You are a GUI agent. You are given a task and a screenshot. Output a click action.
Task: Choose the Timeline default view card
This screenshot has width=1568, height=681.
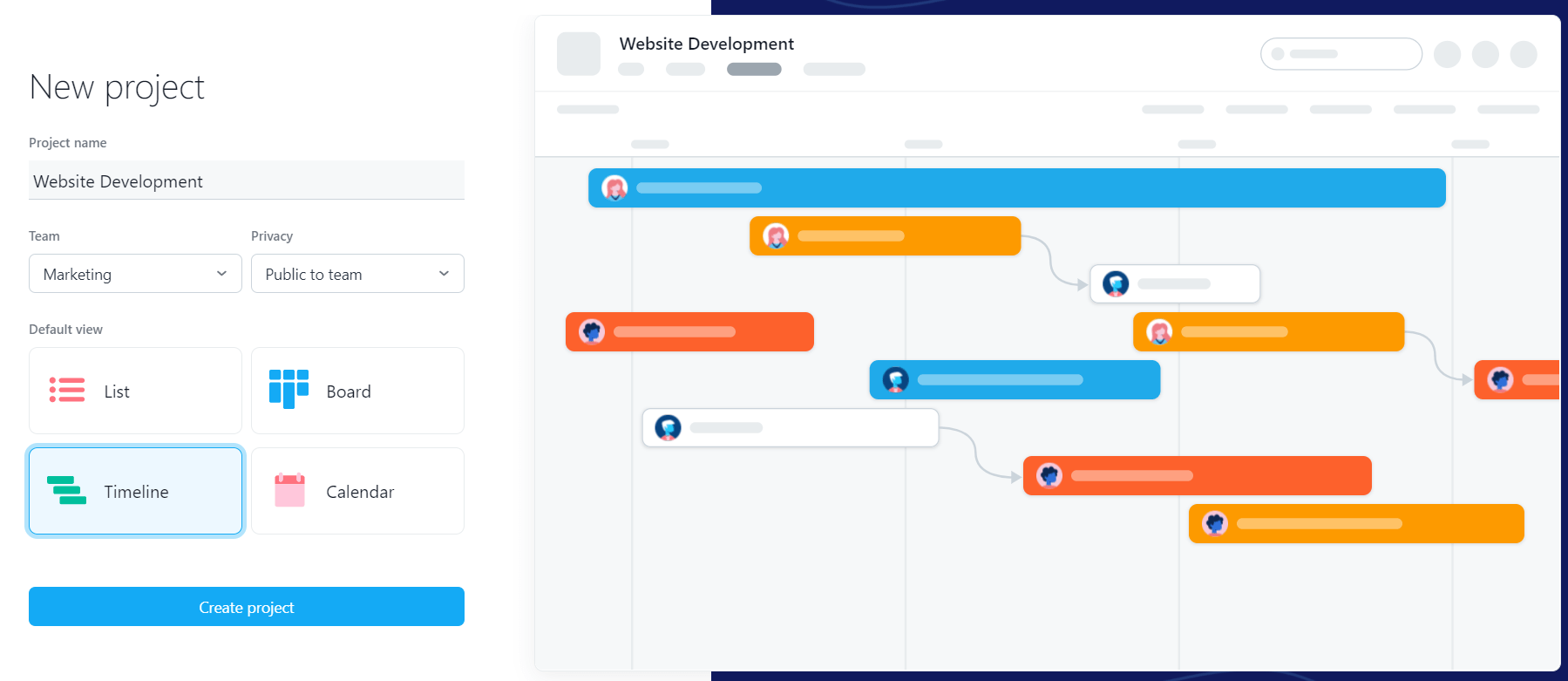[x=135, y=491]
